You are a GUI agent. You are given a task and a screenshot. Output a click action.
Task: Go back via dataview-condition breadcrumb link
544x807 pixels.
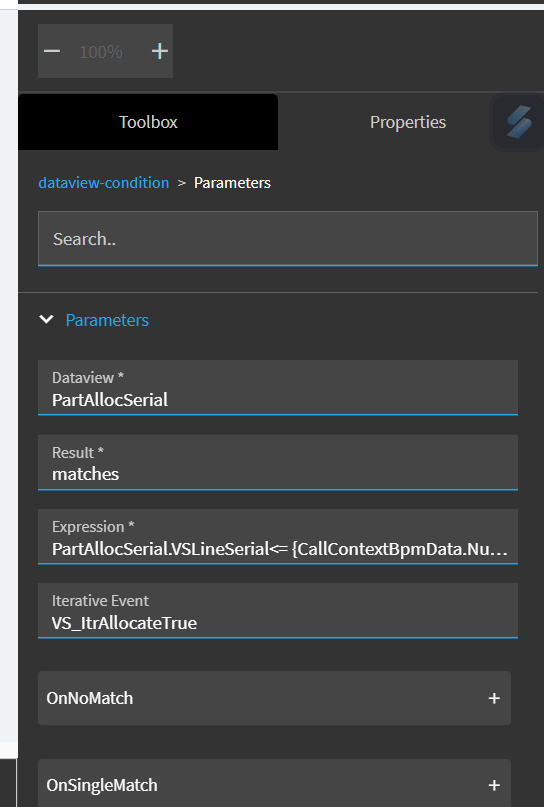pos(104,183)
